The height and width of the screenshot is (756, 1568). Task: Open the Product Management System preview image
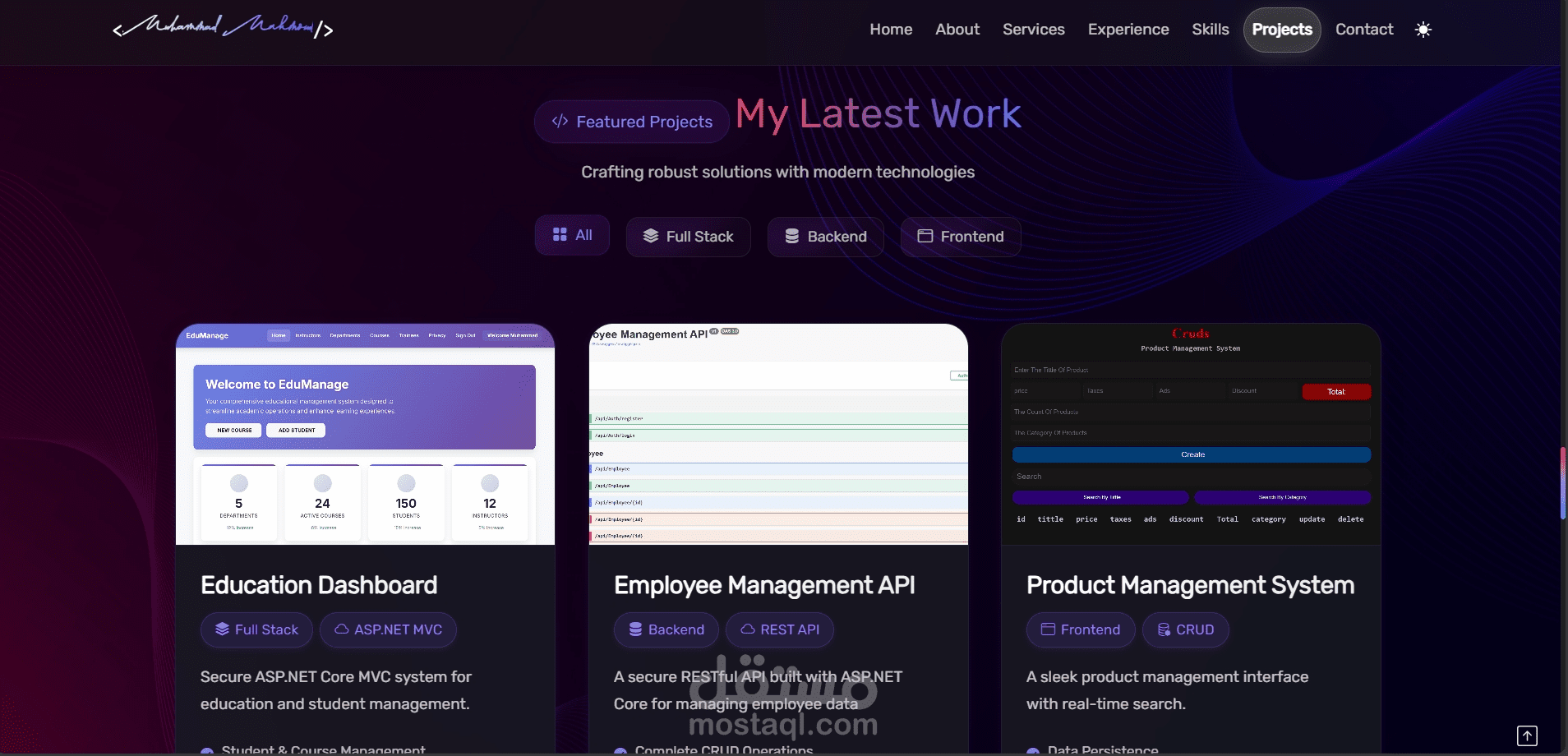(1191, 434)
